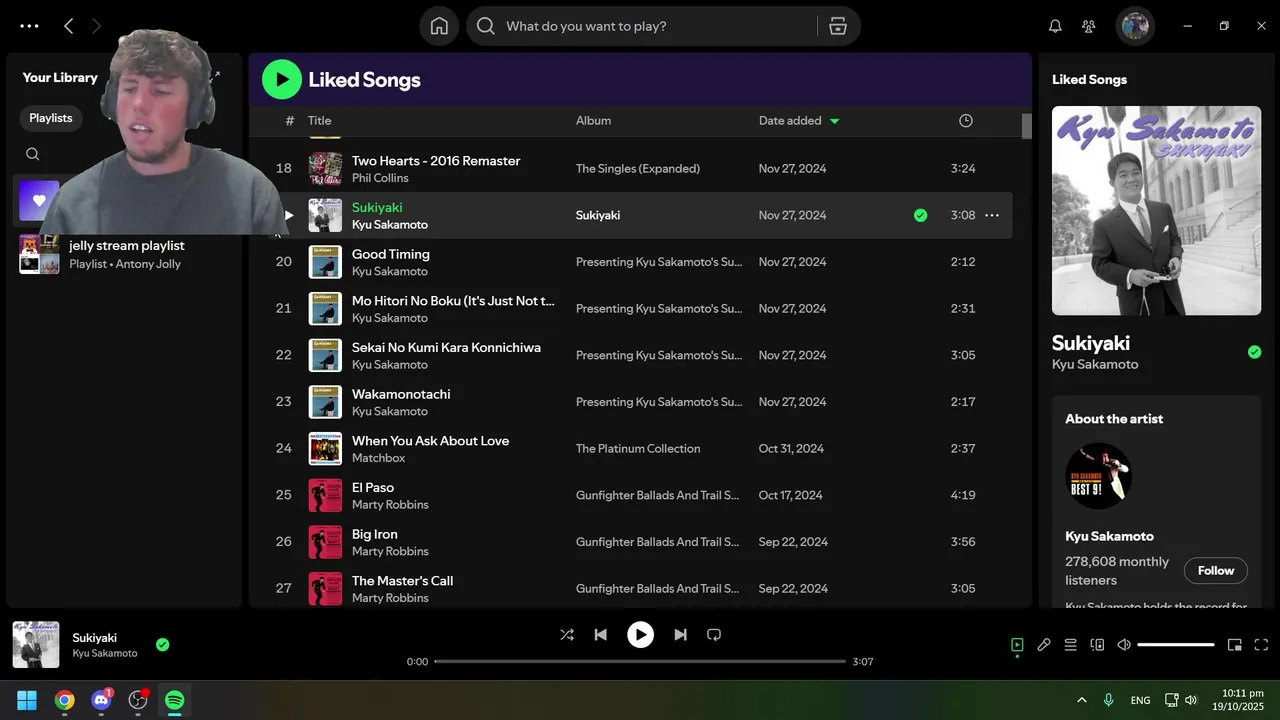Open the Kyu Sakamoto artist round photo
1280x720 pixels.
[1098, 476]
